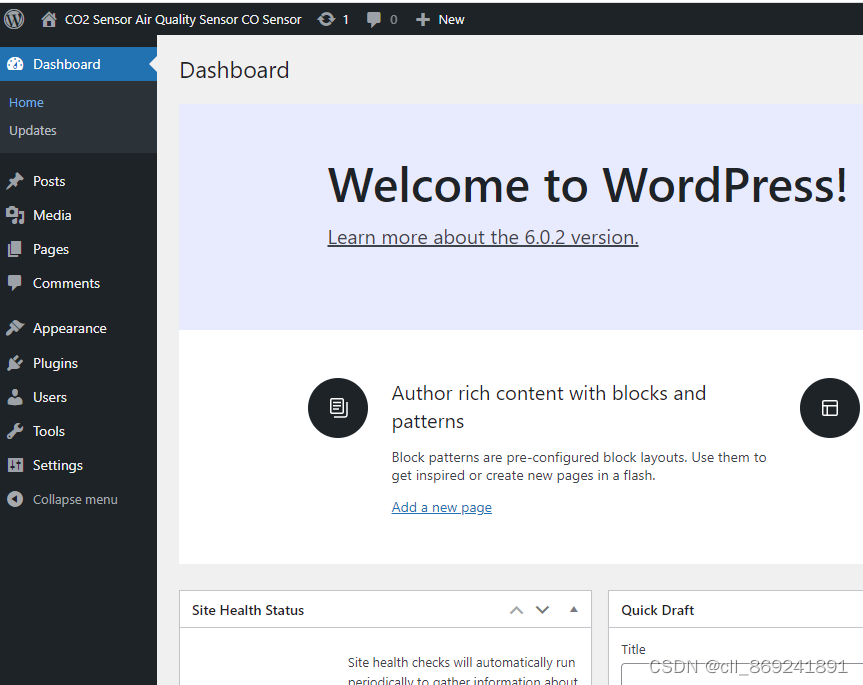
Task: Click the round layout template icon
Action: point(829,408)
